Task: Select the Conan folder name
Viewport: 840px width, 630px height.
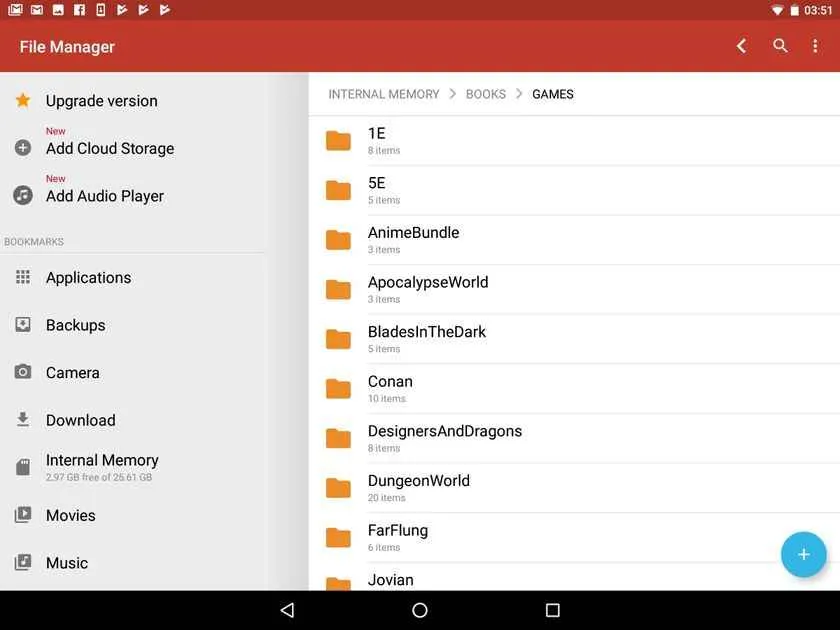Action: pos(390,381)
